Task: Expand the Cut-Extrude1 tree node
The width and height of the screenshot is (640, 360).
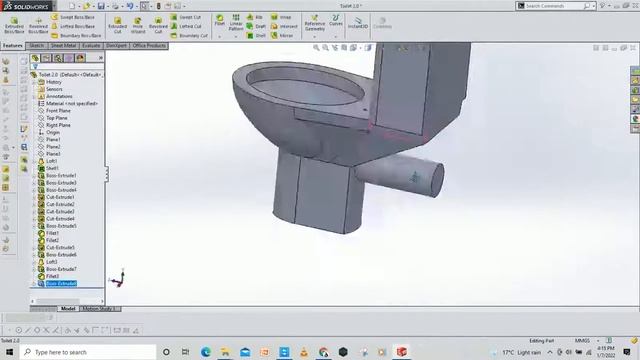Action: click(x=34, y=197)
